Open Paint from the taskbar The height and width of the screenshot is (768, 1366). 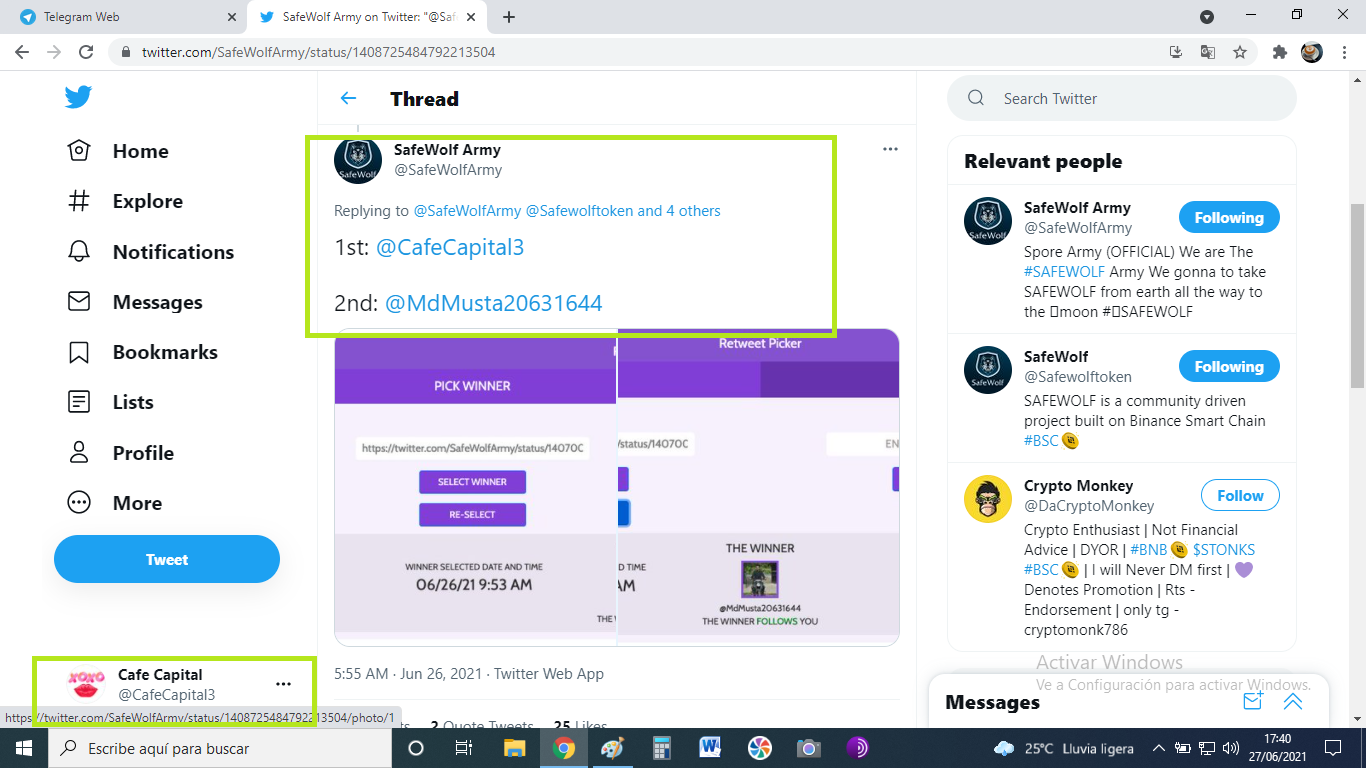pyautogui.click(x=612, y=748)
